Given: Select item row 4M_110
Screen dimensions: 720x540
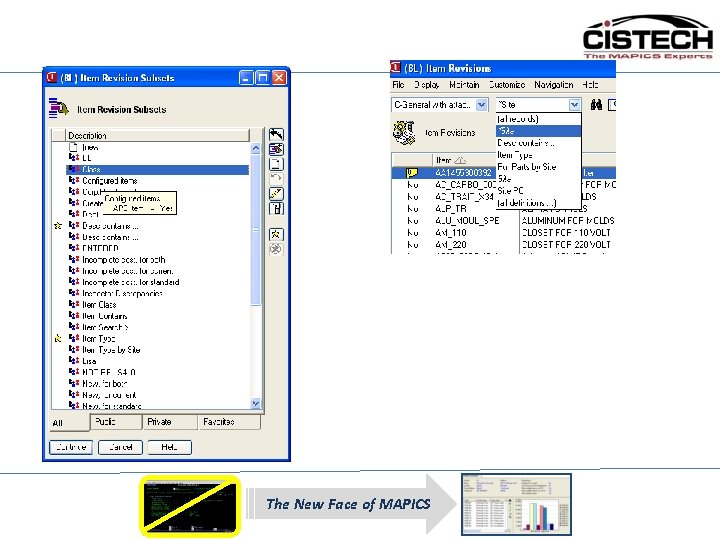Looking at the screenshot, I should click(503, 232).
